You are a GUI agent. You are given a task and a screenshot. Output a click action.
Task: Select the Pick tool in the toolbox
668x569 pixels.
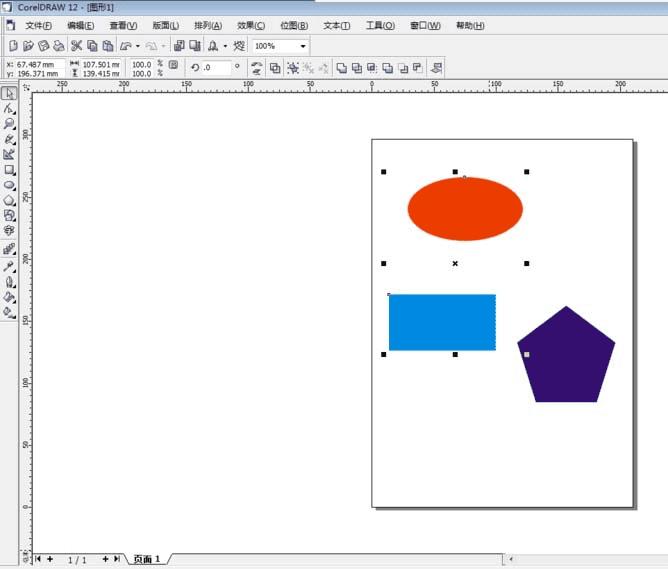click(9, 93)
